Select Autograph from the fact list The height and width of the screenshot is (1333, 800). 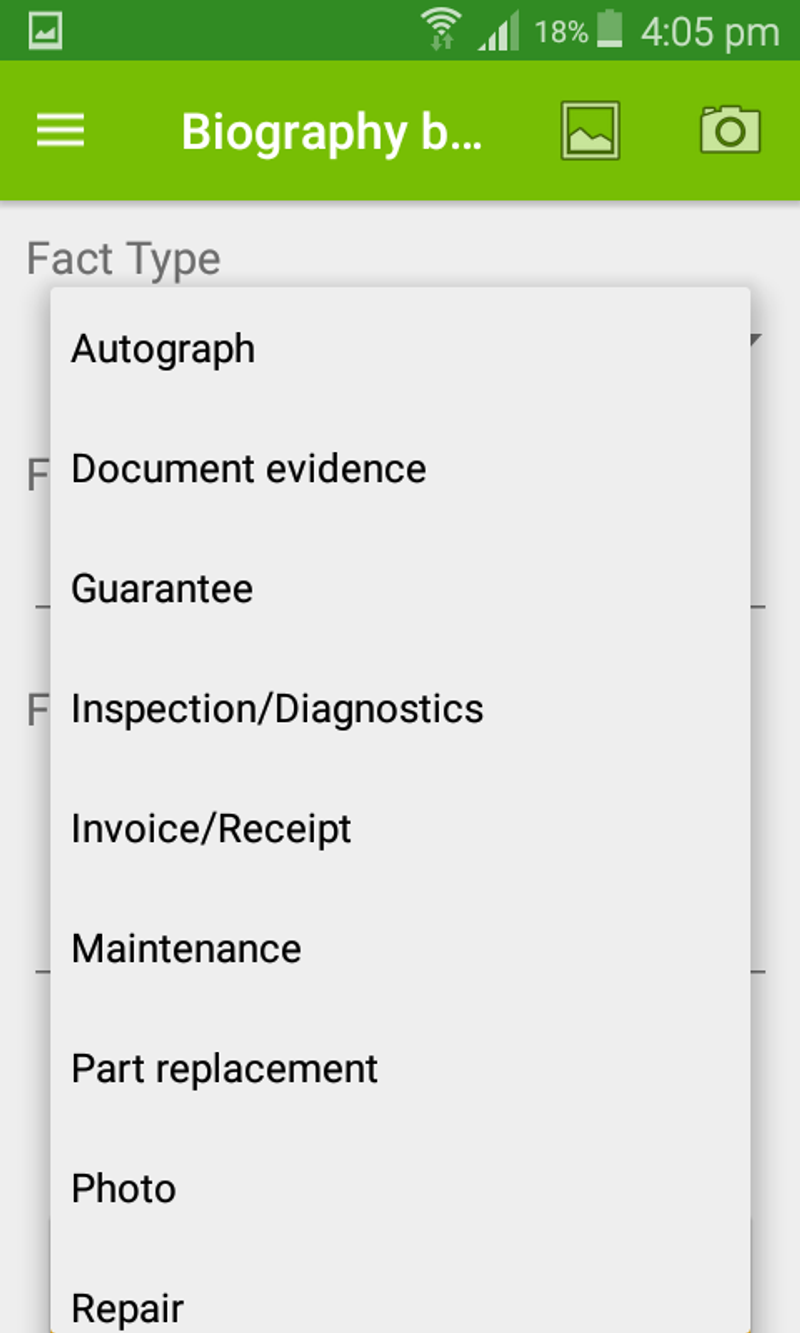pyautogui.click(x=162, y=348)
